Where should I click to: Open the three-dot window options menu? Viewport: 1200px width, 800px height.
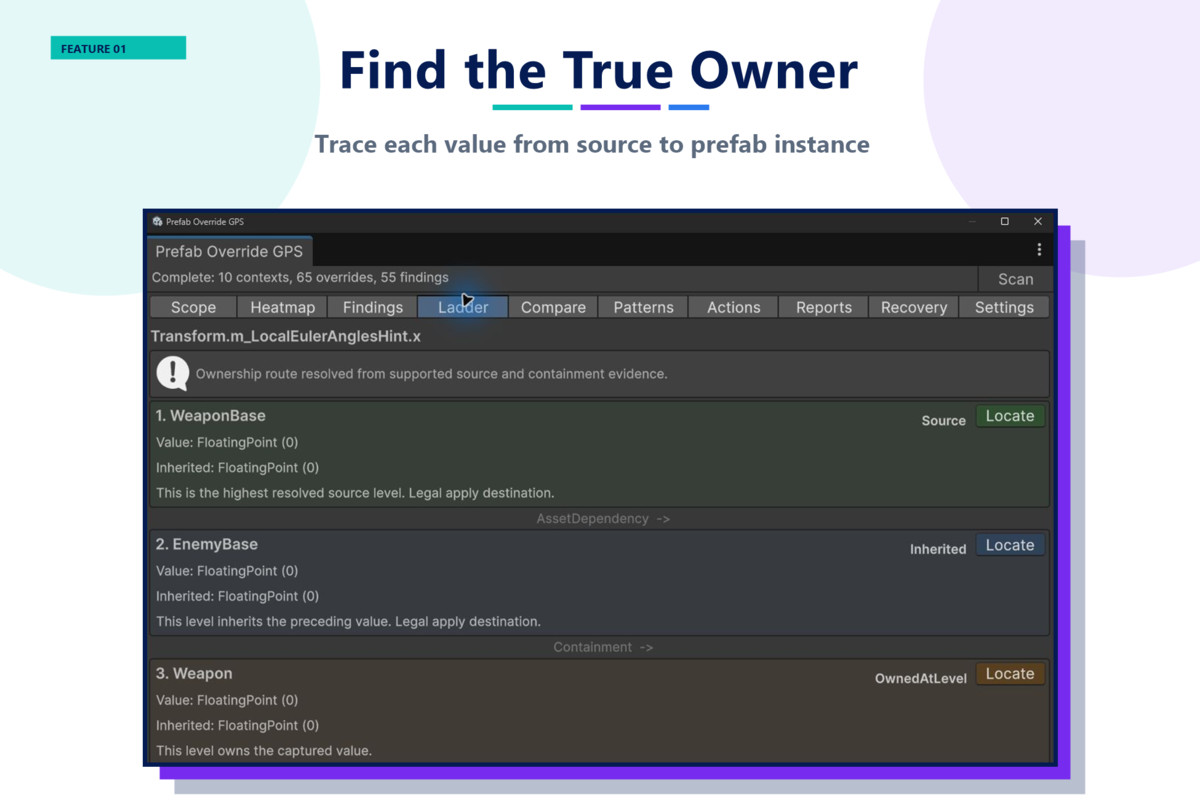point(1039,250)
